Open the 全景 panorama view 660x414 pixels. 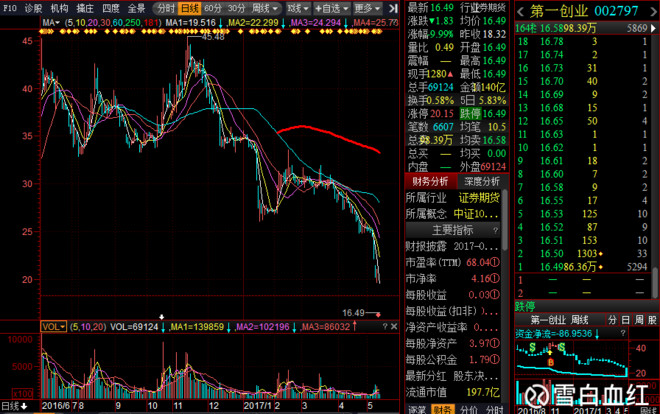[136, 8]
